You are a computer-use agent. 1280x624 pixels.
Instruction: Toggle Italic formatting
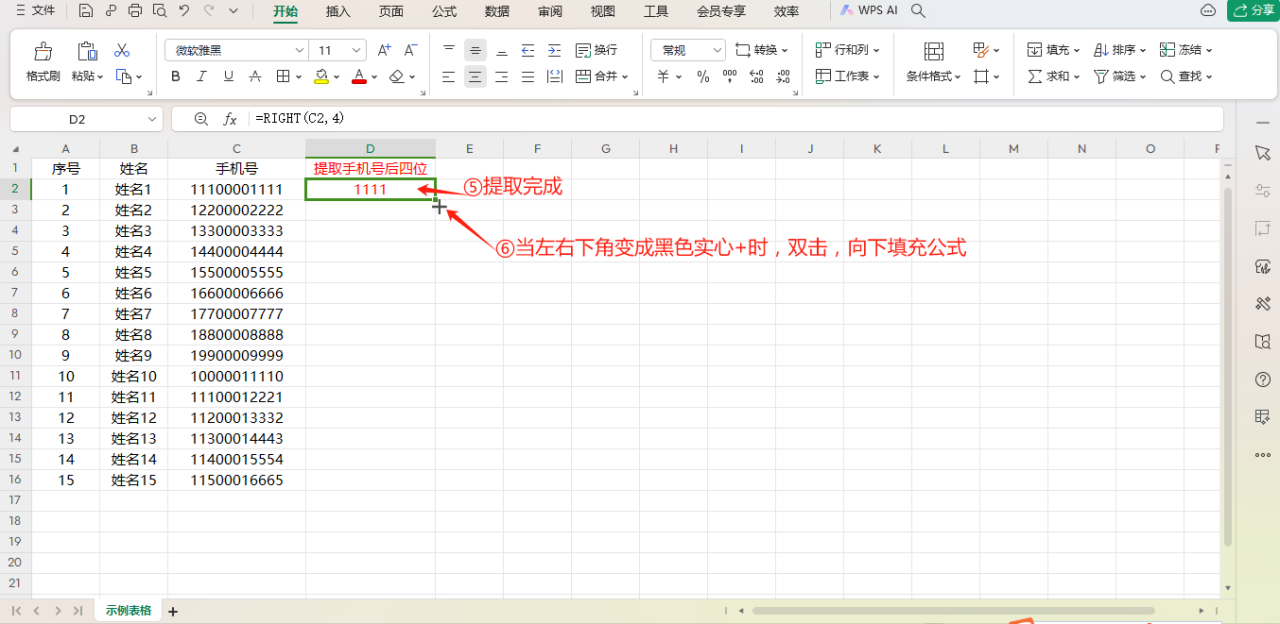202,76
